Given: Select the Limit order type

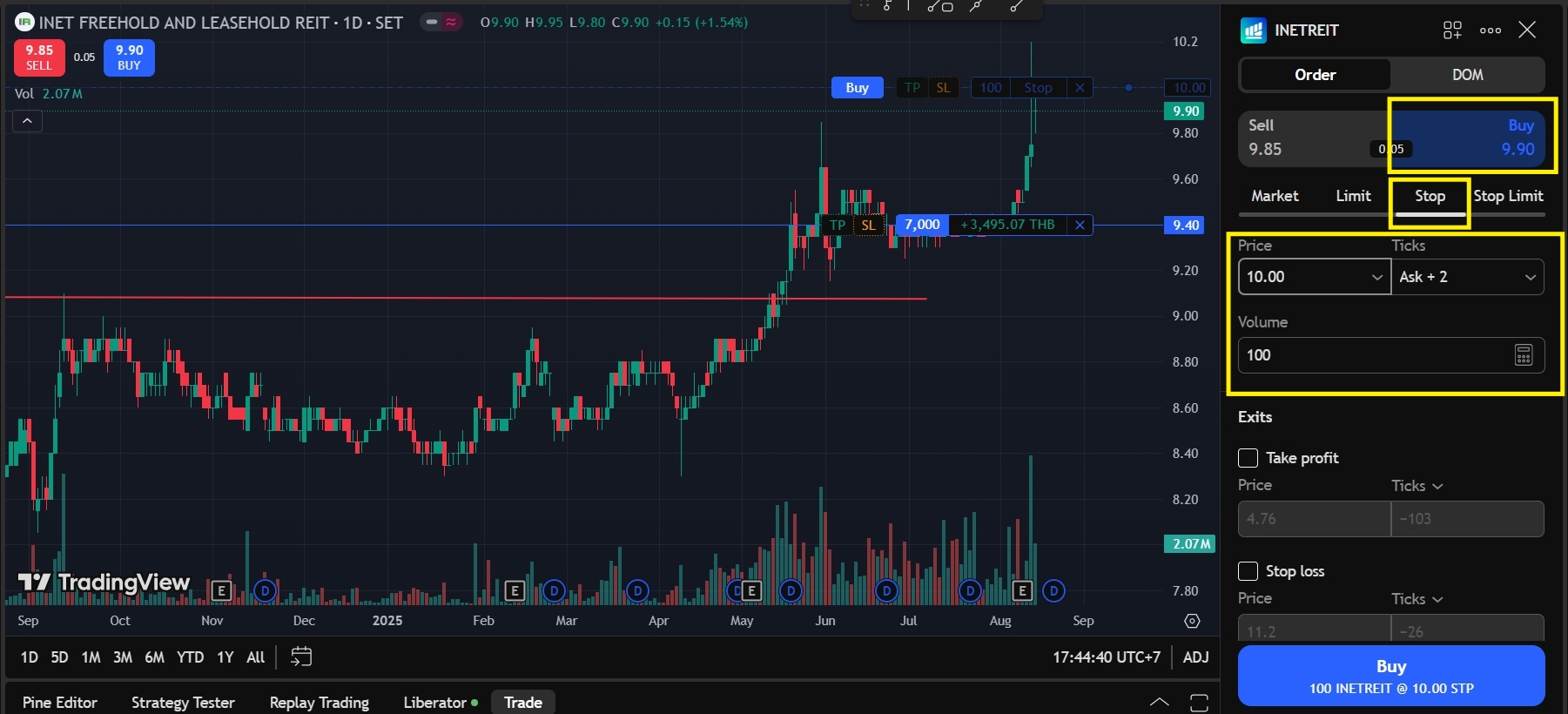Looking at the screenshot, I should 1353,196.
